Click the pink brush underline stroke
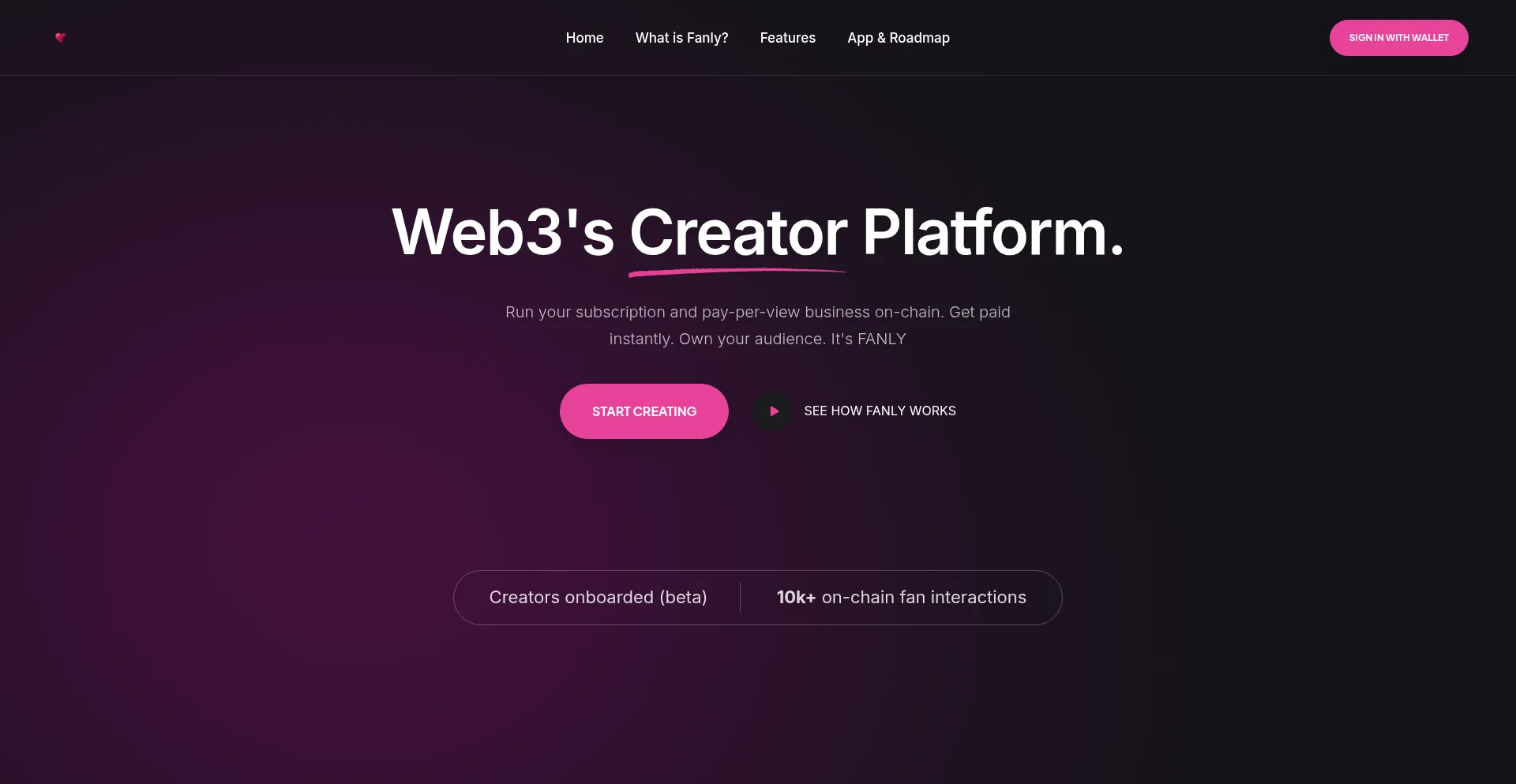The height and width of the screenshot is (784, 1516). [x=737, y=272]
